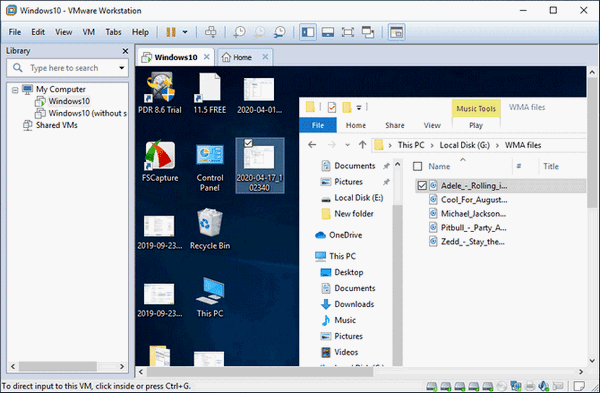Pause the VM with the suspend icon
The height and width of the screenshot is (393, 600).
click(171, 32)
